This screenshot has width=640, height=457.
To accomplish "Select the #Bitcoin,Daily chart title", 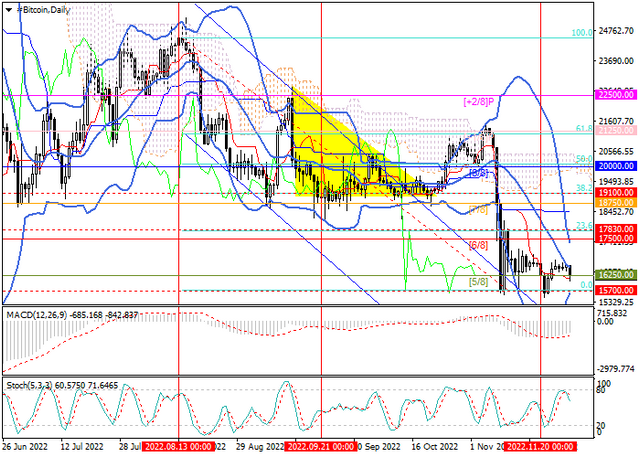I will tap(44, 10).
